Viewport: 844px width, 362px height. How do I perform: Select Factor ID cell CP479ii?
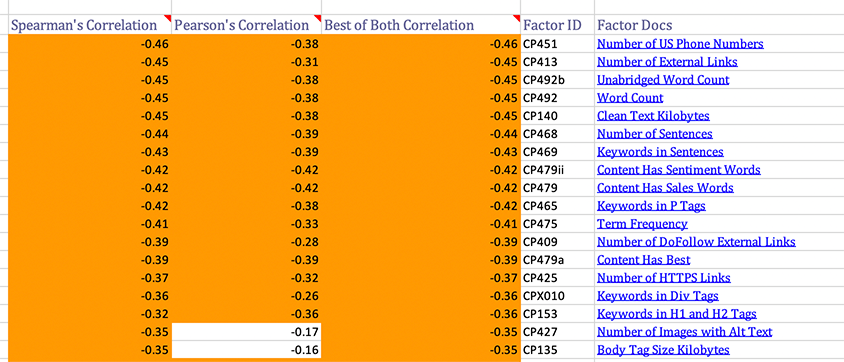(x=557, y=169)
